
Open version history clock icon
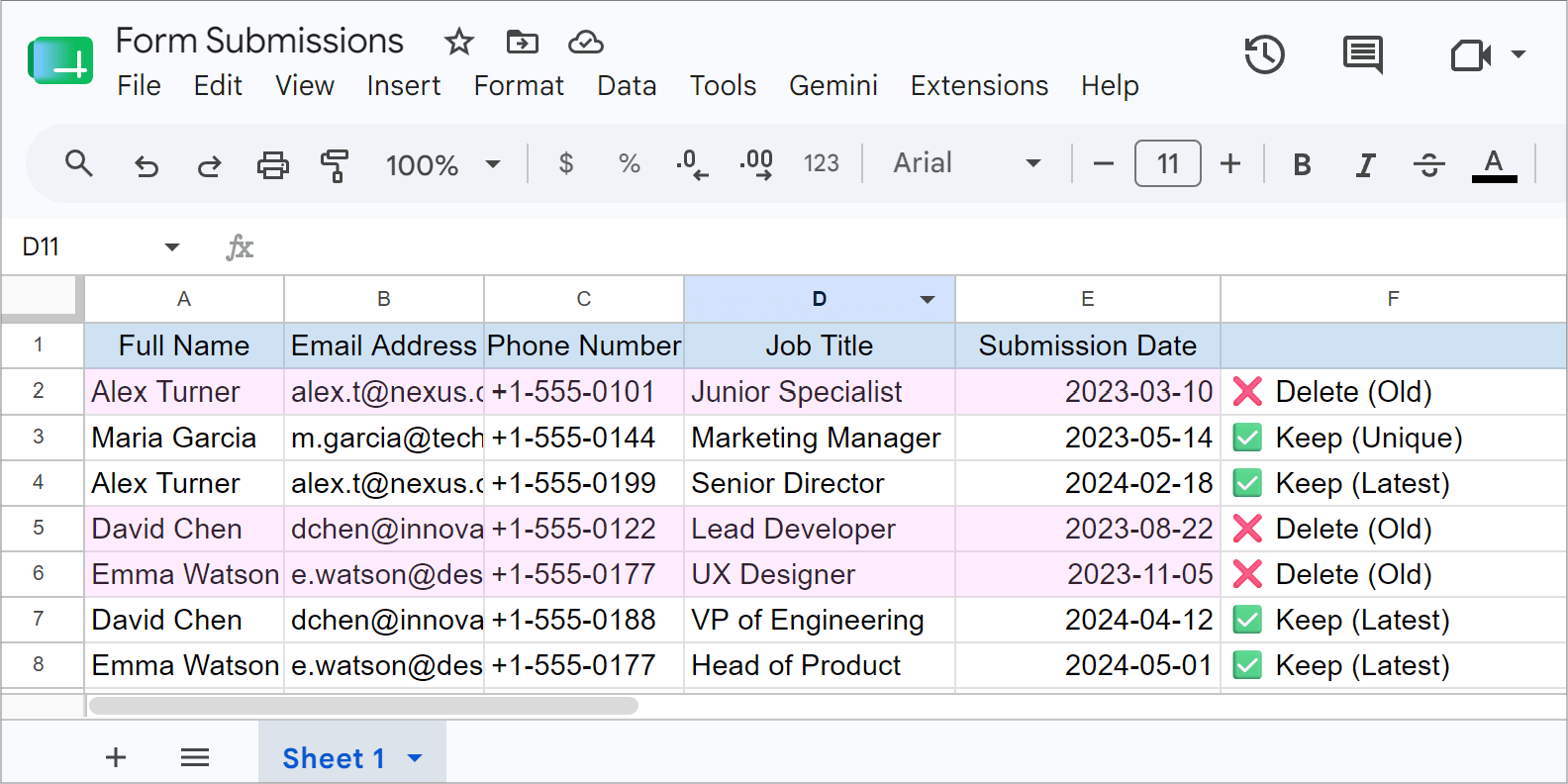(x=1264, y=54)
